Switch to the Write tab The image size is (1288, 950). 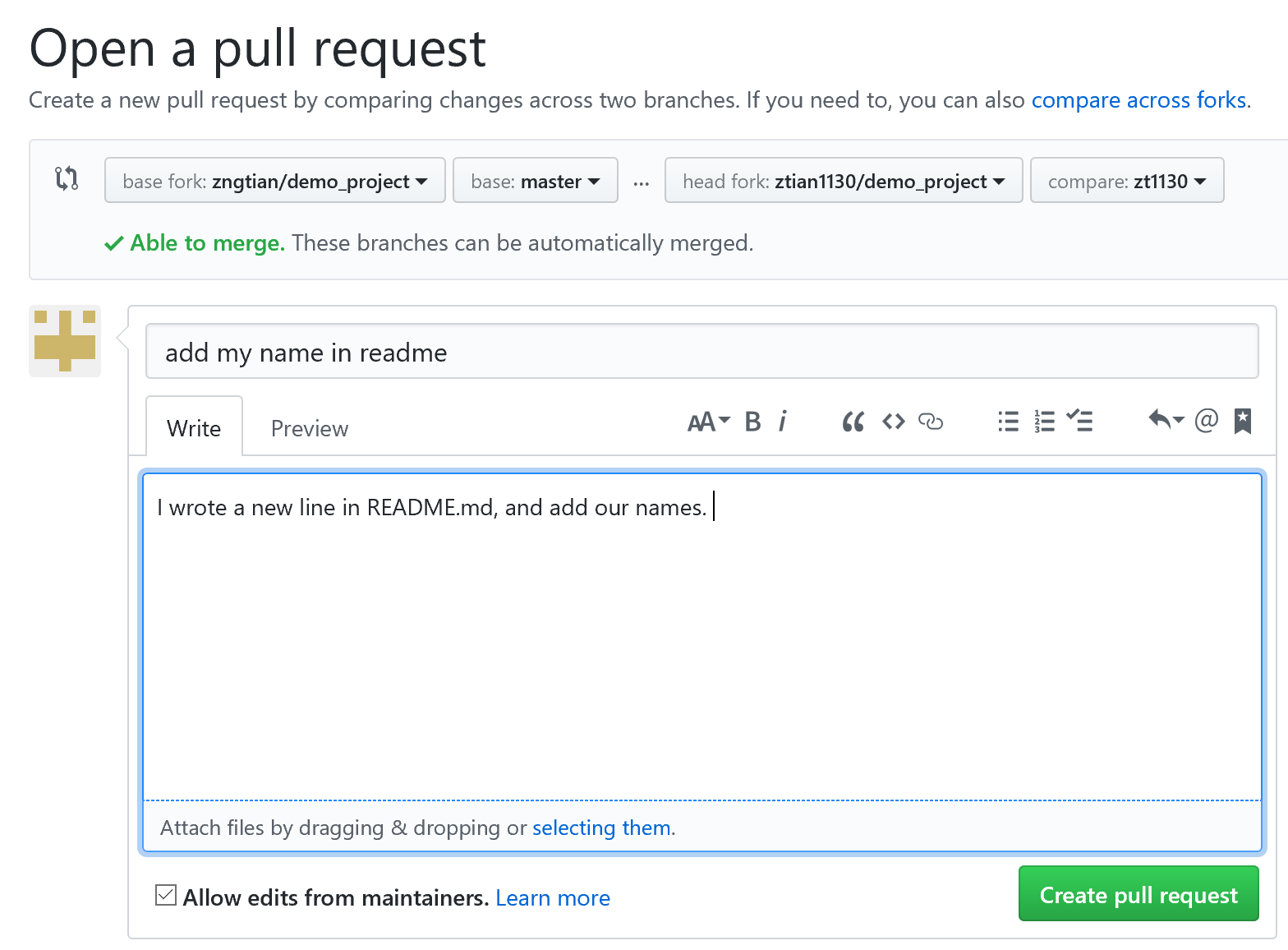194,427
